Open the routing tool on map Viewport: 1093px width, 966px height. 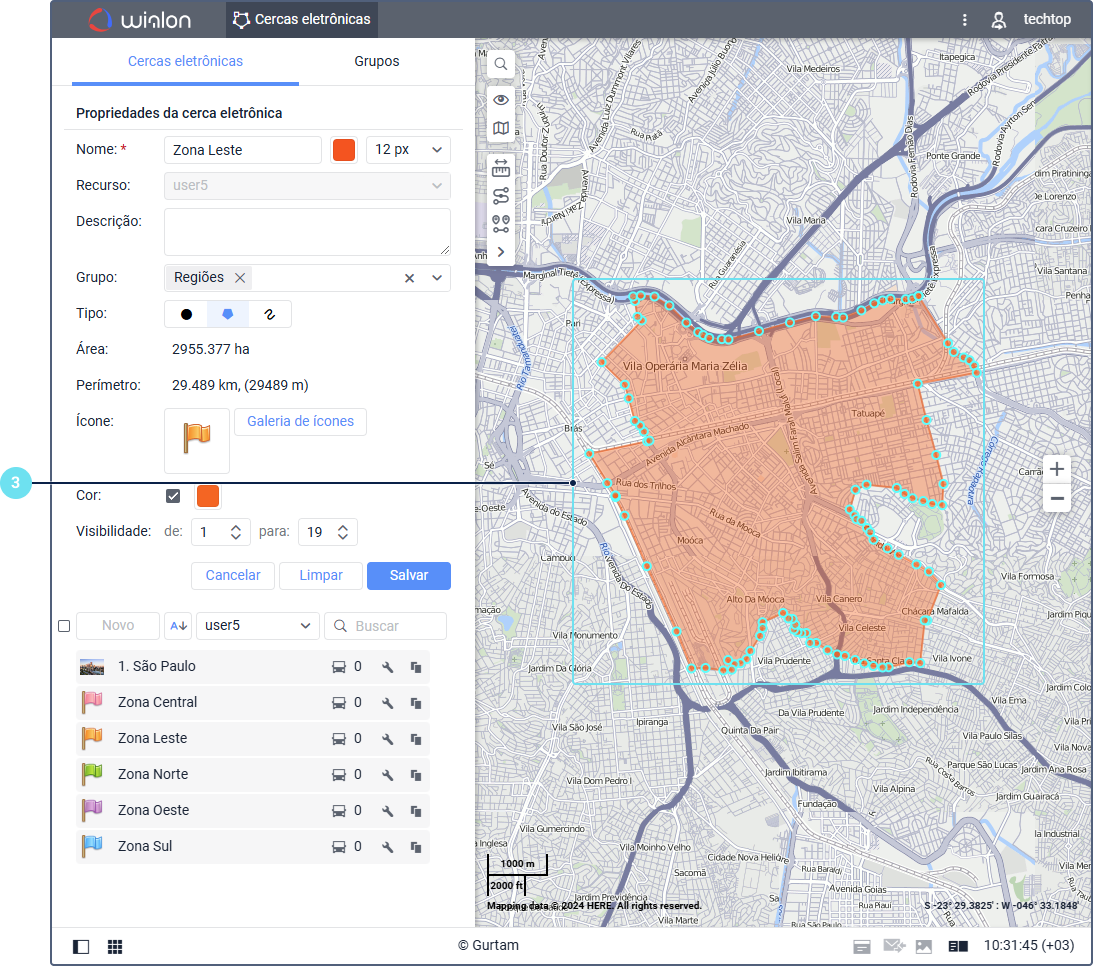coord(501,196)
